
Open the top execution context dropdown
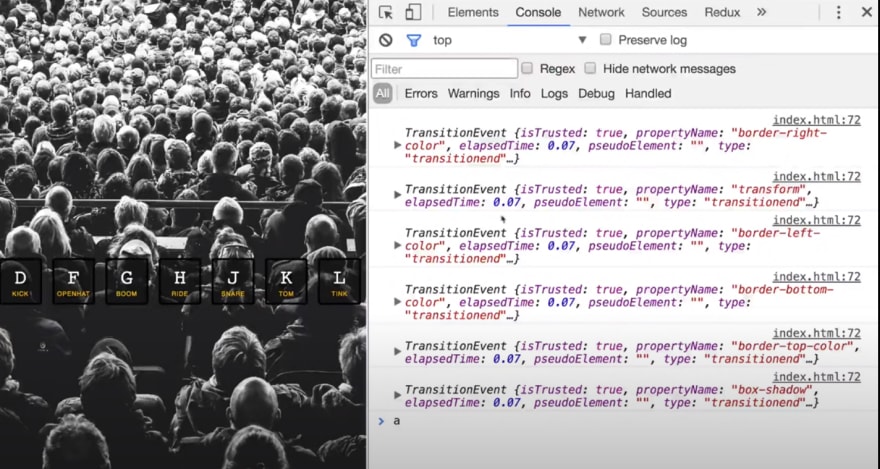(509, 40)
